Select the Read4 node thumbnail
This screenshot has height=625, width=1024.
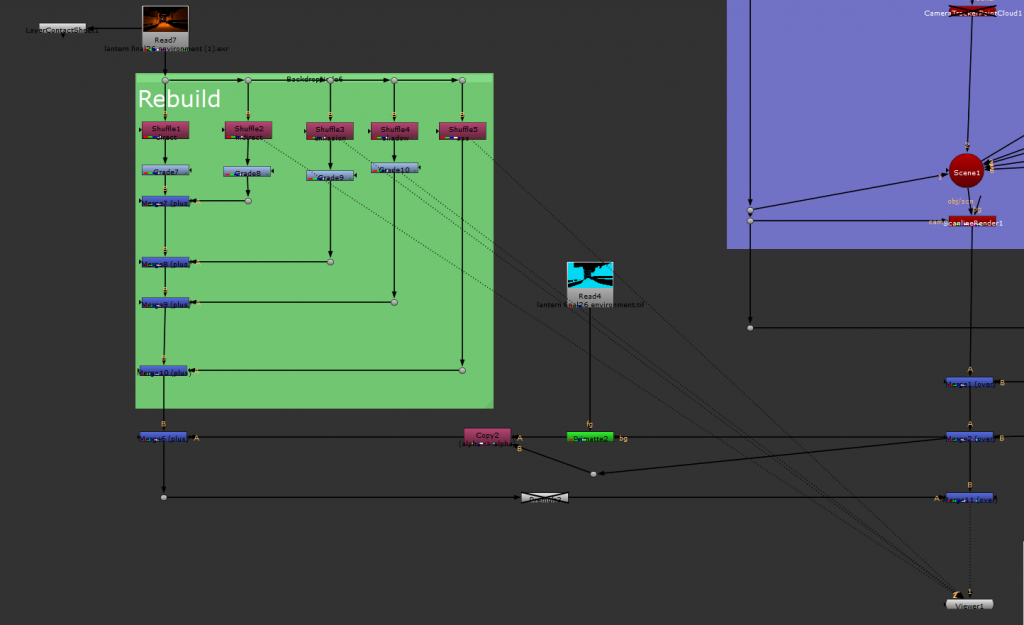click(x=590, y=275)
